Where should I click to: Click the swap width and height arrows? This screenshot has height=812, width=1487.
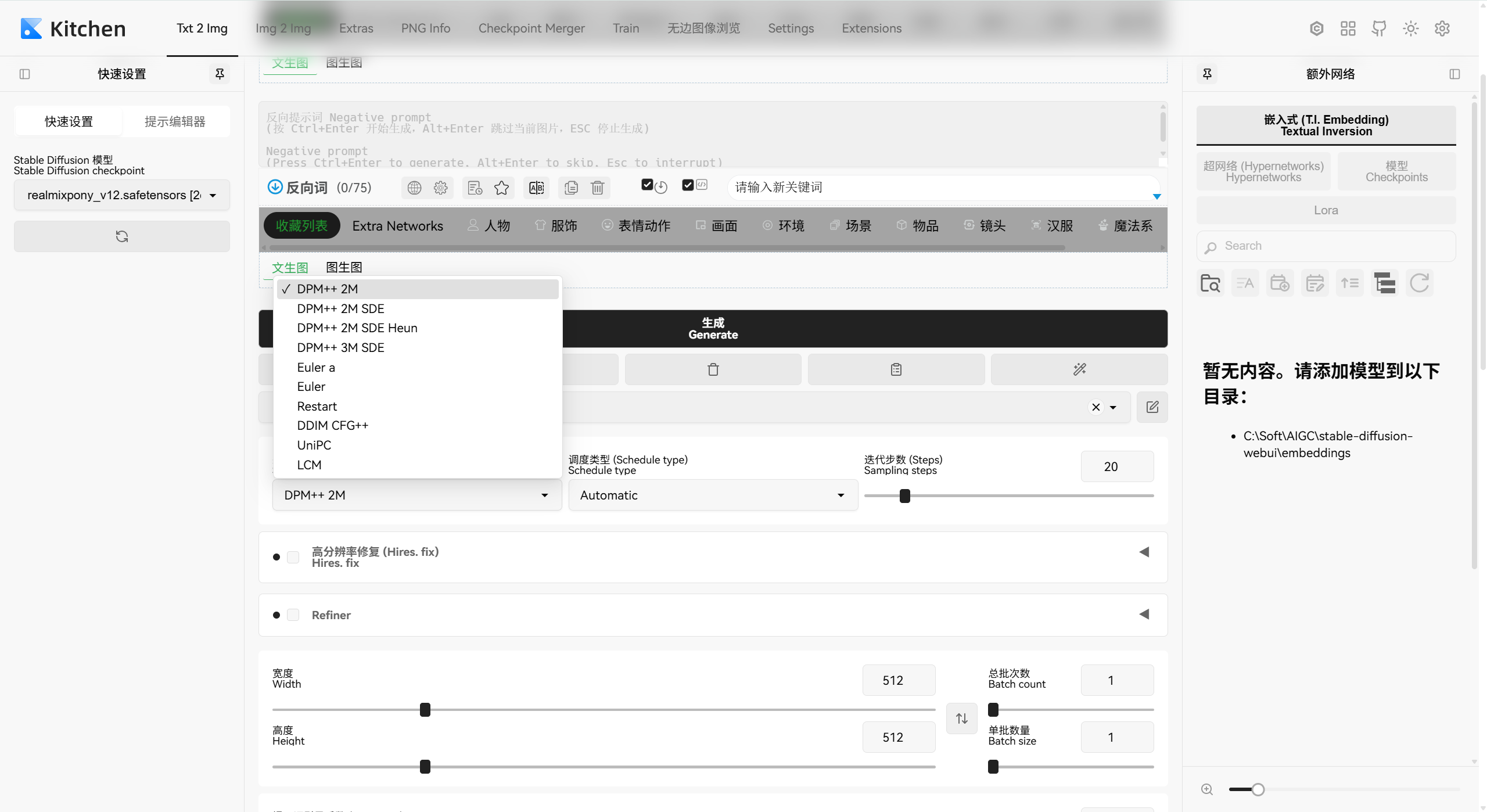[x=962, y=718]
